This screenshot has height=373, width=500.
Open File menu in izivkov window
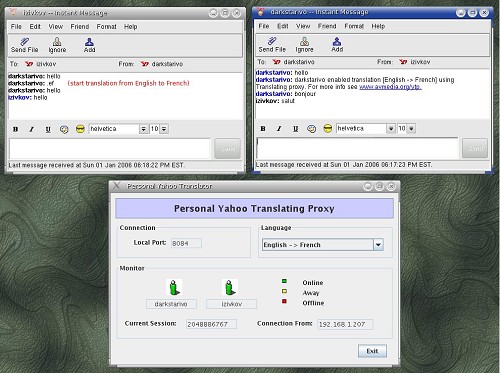16,26
